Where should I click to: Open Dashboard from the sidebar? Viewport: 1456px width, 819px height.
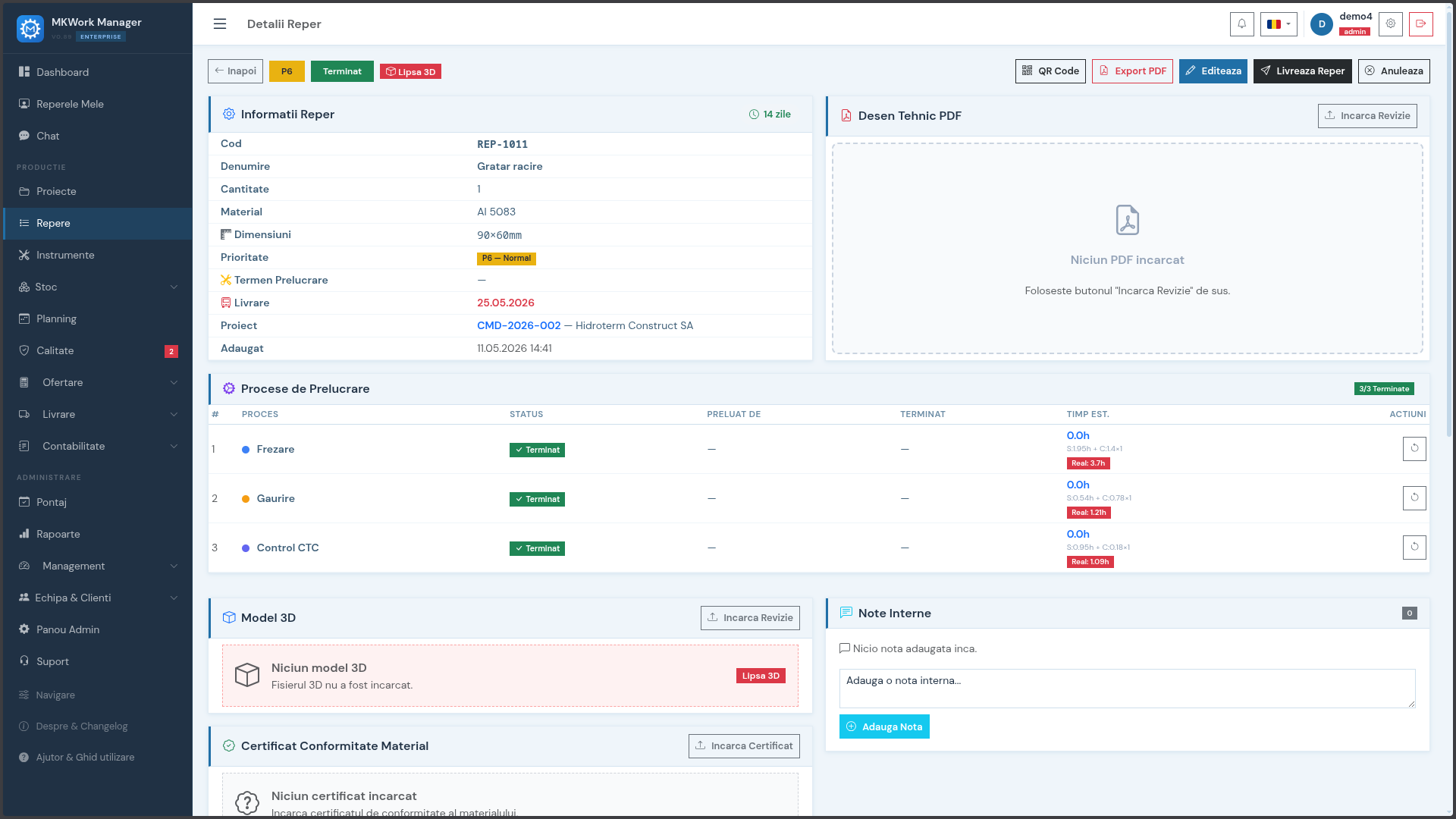98,72
